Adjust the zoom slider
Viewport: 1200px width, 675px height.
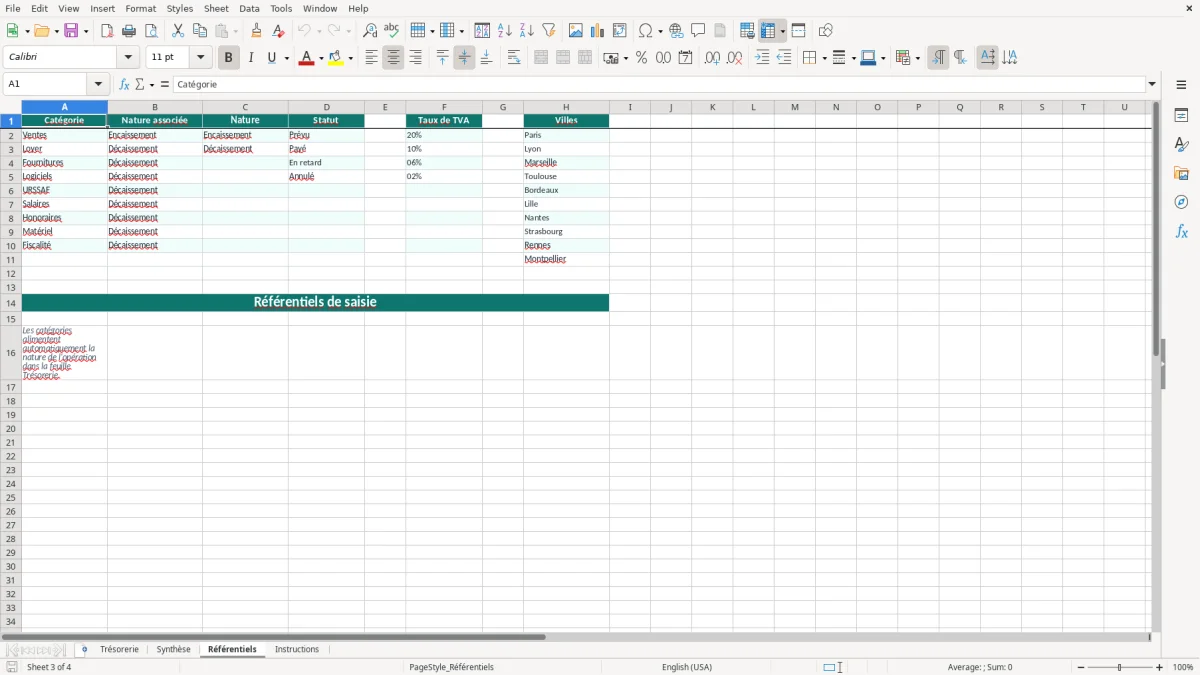[x=1120, y=667]
